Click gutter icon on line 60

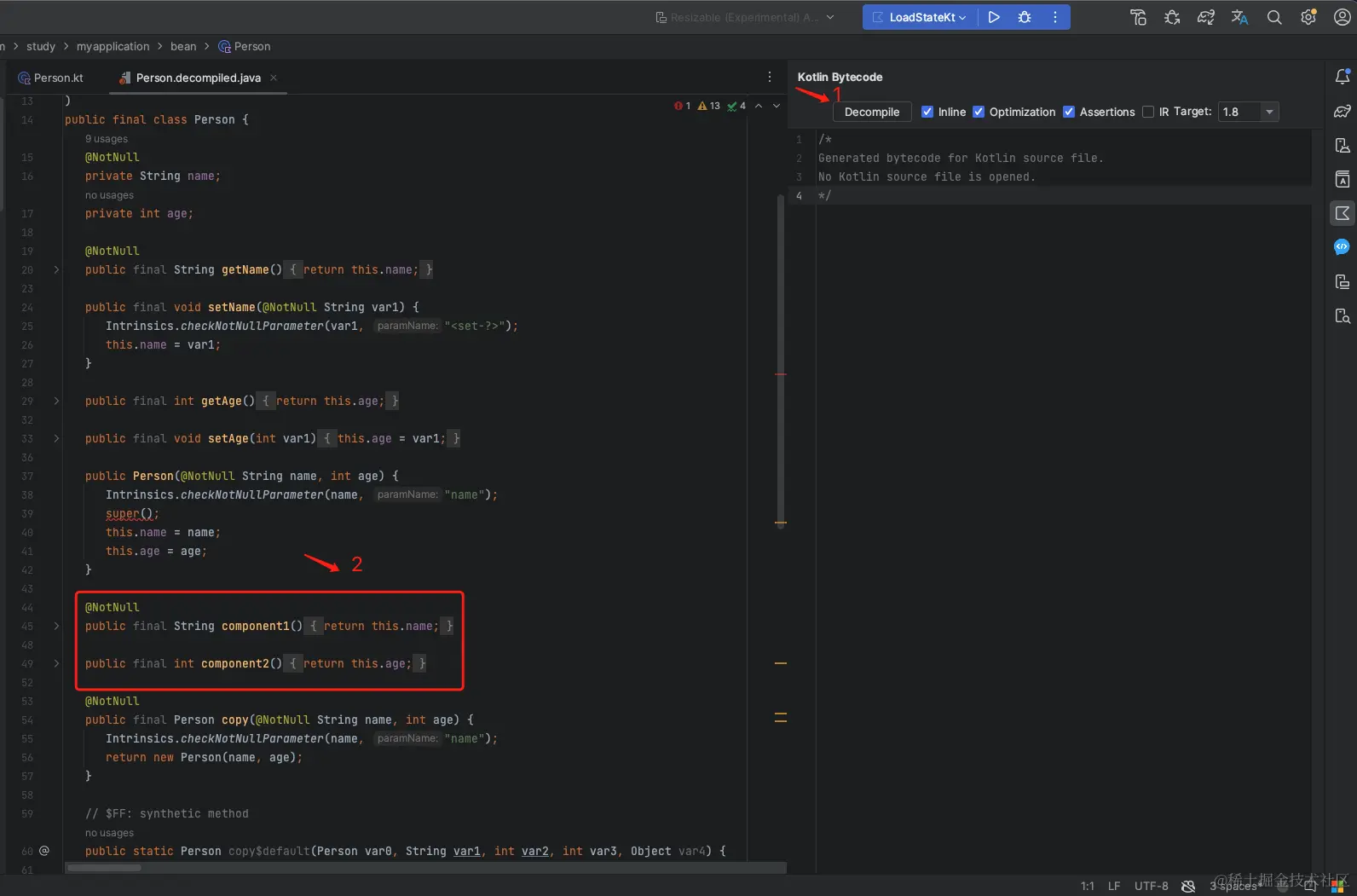44,851
